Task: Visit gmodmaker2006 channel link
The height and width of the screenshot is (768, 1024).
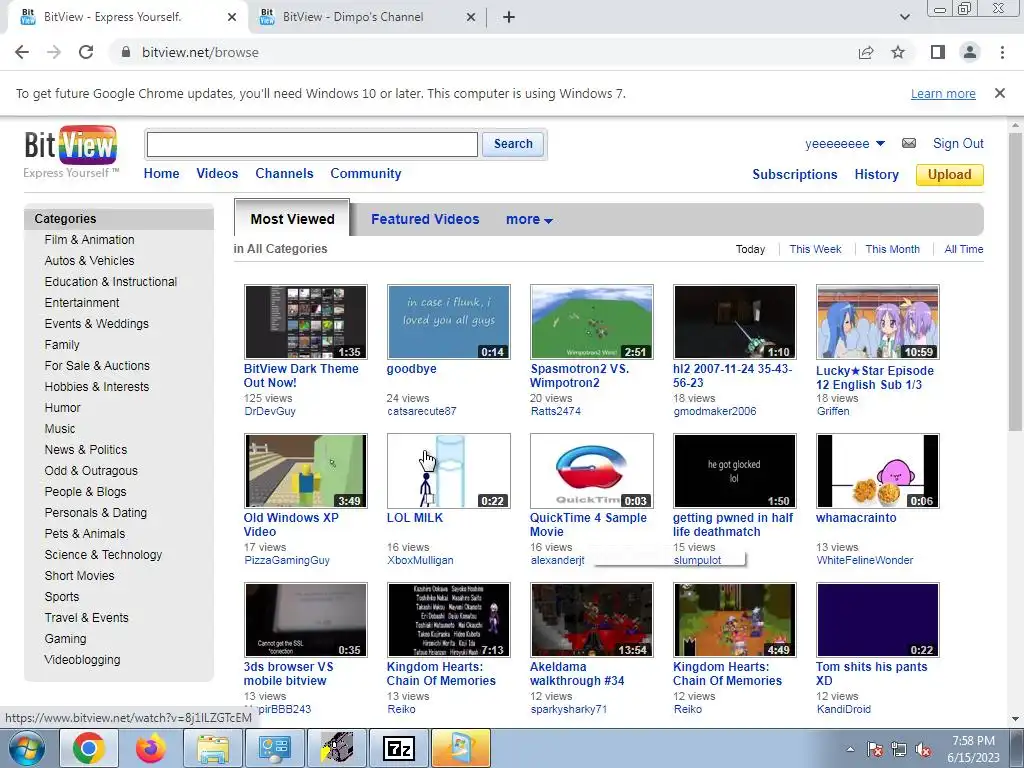Action: pyautogui.click(x=714, y=411)
